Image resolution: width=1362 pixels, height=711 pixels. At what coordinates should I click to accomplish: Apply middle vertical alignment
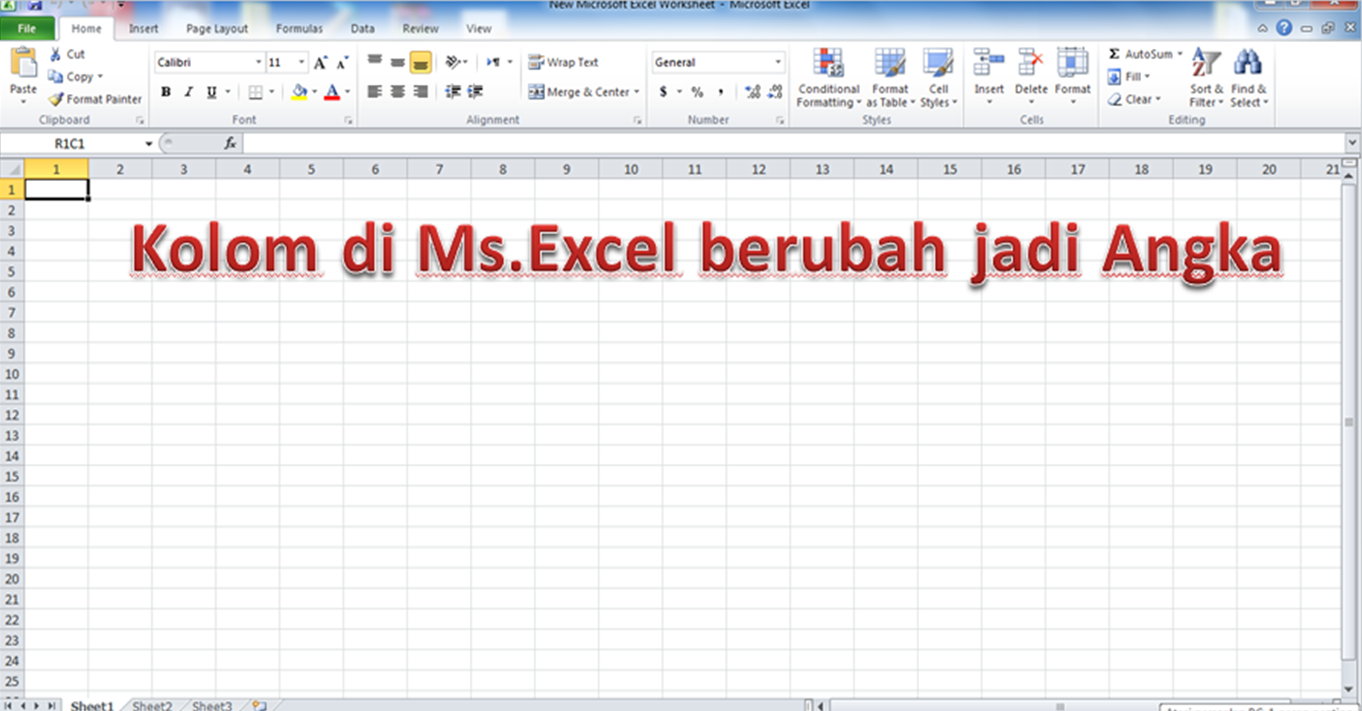pyautogui.click(x=397, y=62)
